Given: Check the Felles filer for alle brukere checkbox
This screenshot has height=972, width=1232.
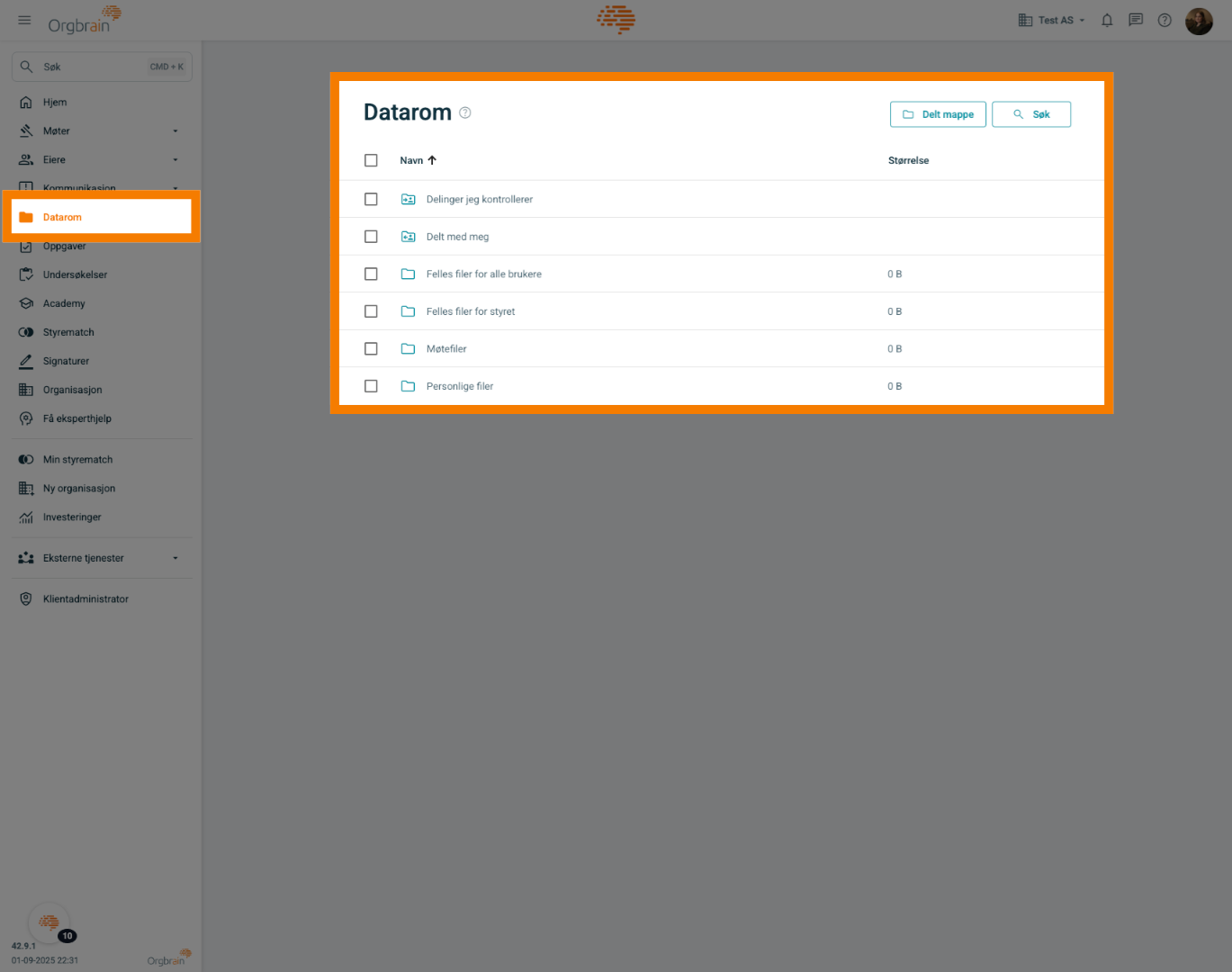Looking at the screenshot, I should point(371,274).
